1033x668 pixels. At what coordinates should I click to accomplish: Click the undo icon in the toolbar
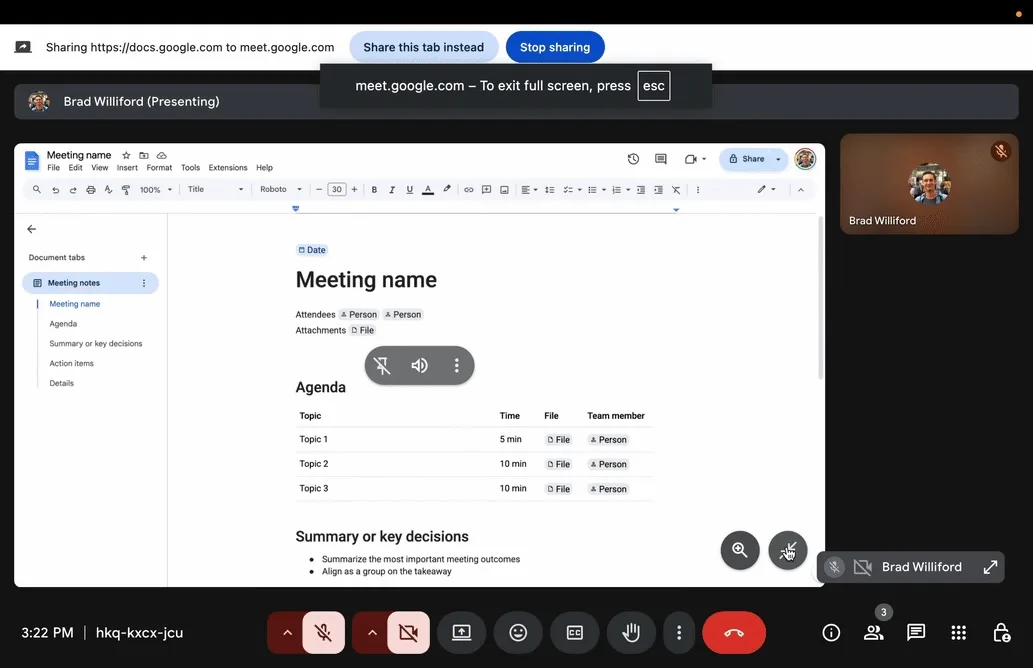tap(56, 189)
